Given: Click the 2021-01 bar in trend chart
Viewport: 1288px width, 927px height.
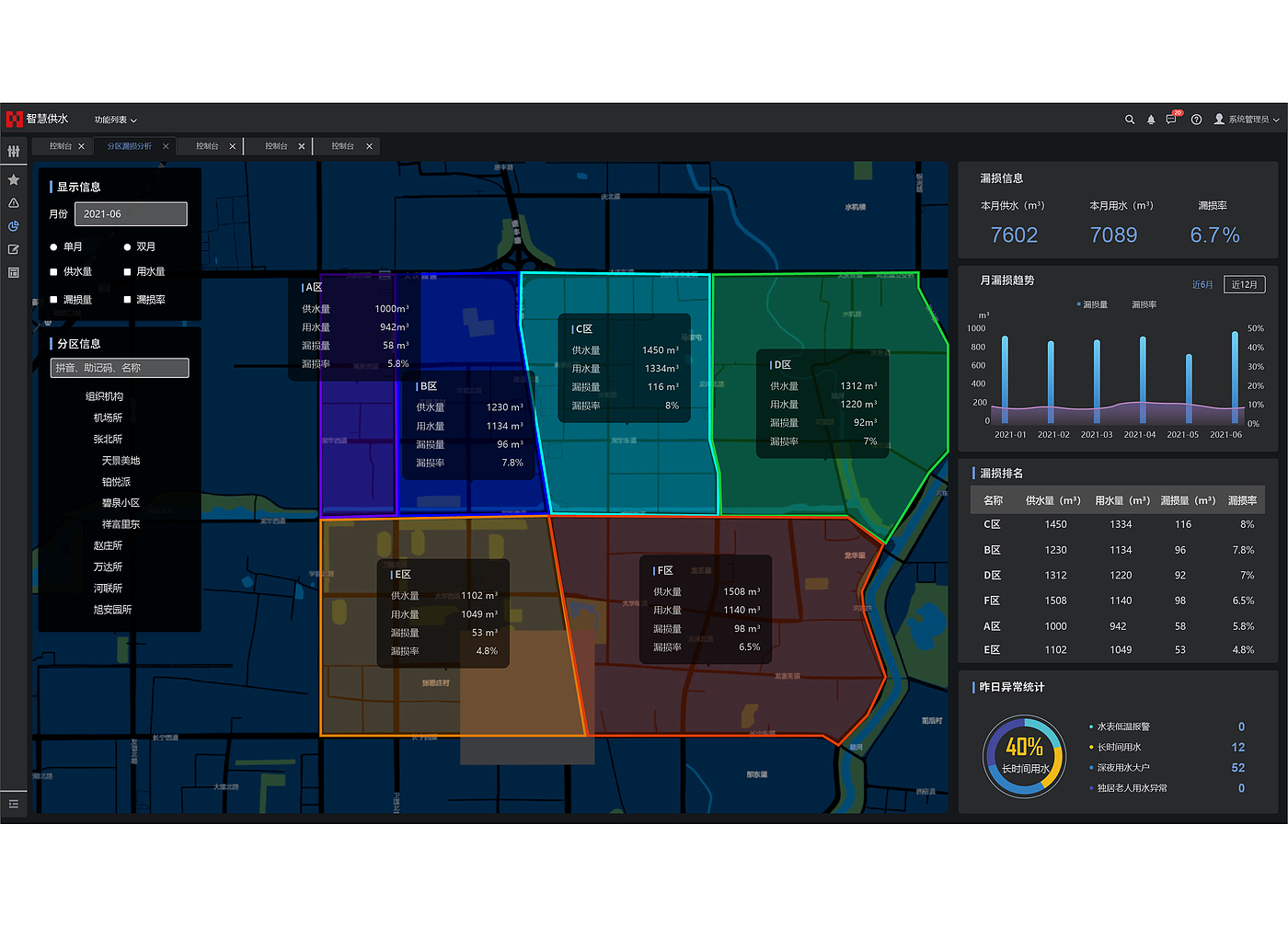Looking at the screenshot, I should click(x=1005, y=380).
